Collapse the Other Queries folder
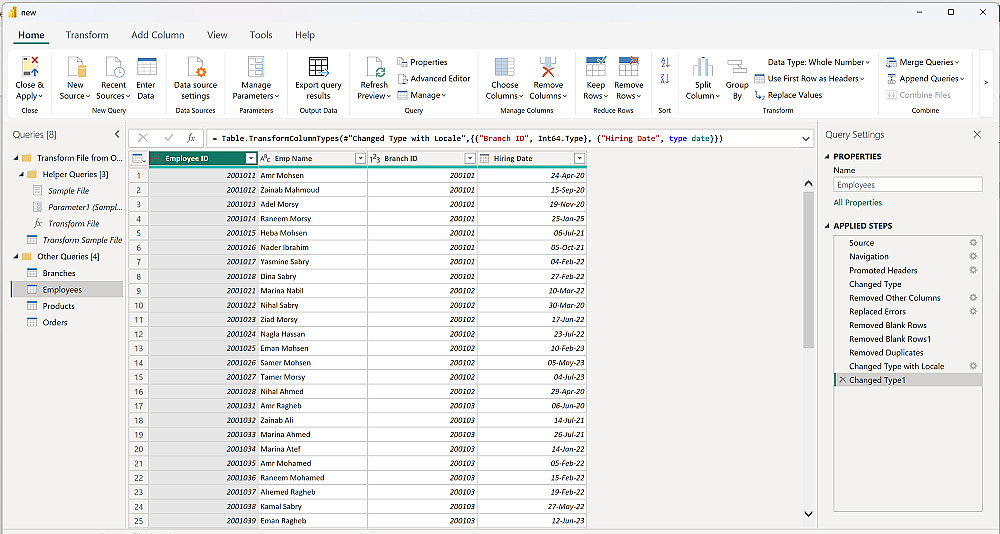1000x534 pixels. click(17, 257)
